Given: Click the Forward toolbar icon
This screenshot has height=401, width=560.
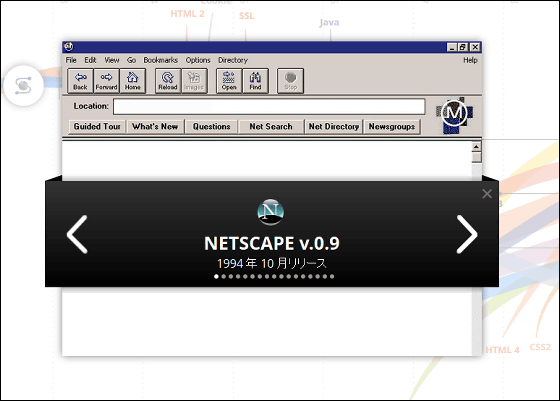Looking at the screenshot, I should click(x=106, y=81).
